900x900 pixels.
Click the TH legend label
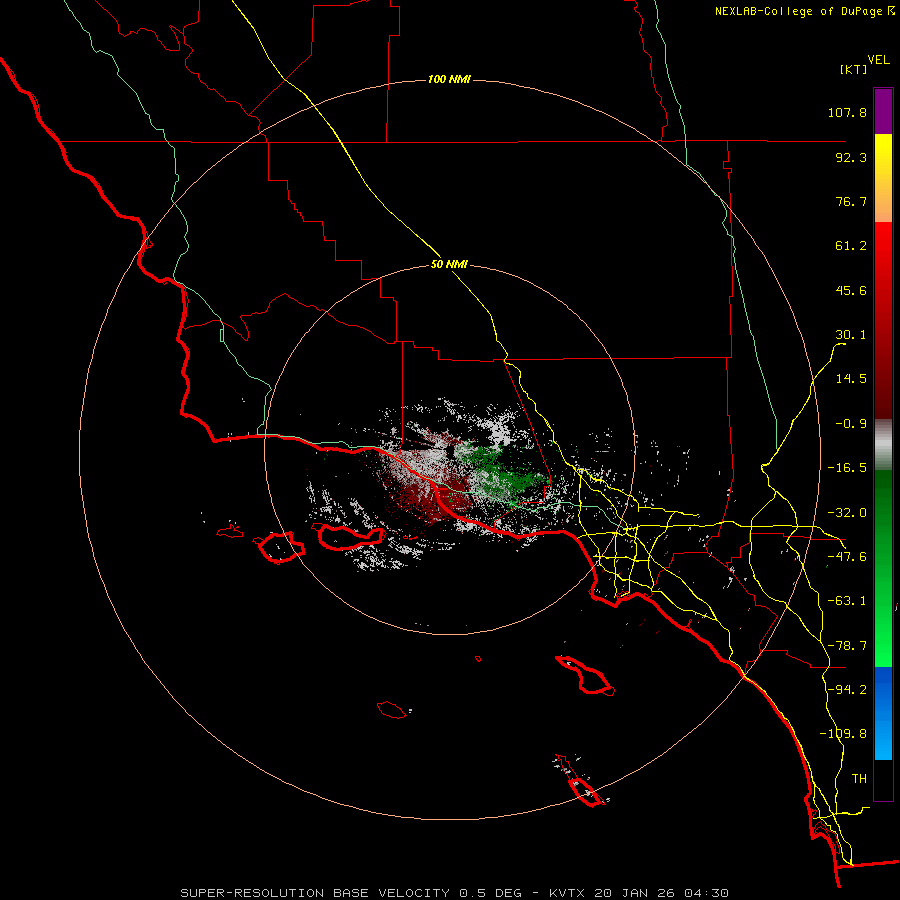tap(859, 779)
